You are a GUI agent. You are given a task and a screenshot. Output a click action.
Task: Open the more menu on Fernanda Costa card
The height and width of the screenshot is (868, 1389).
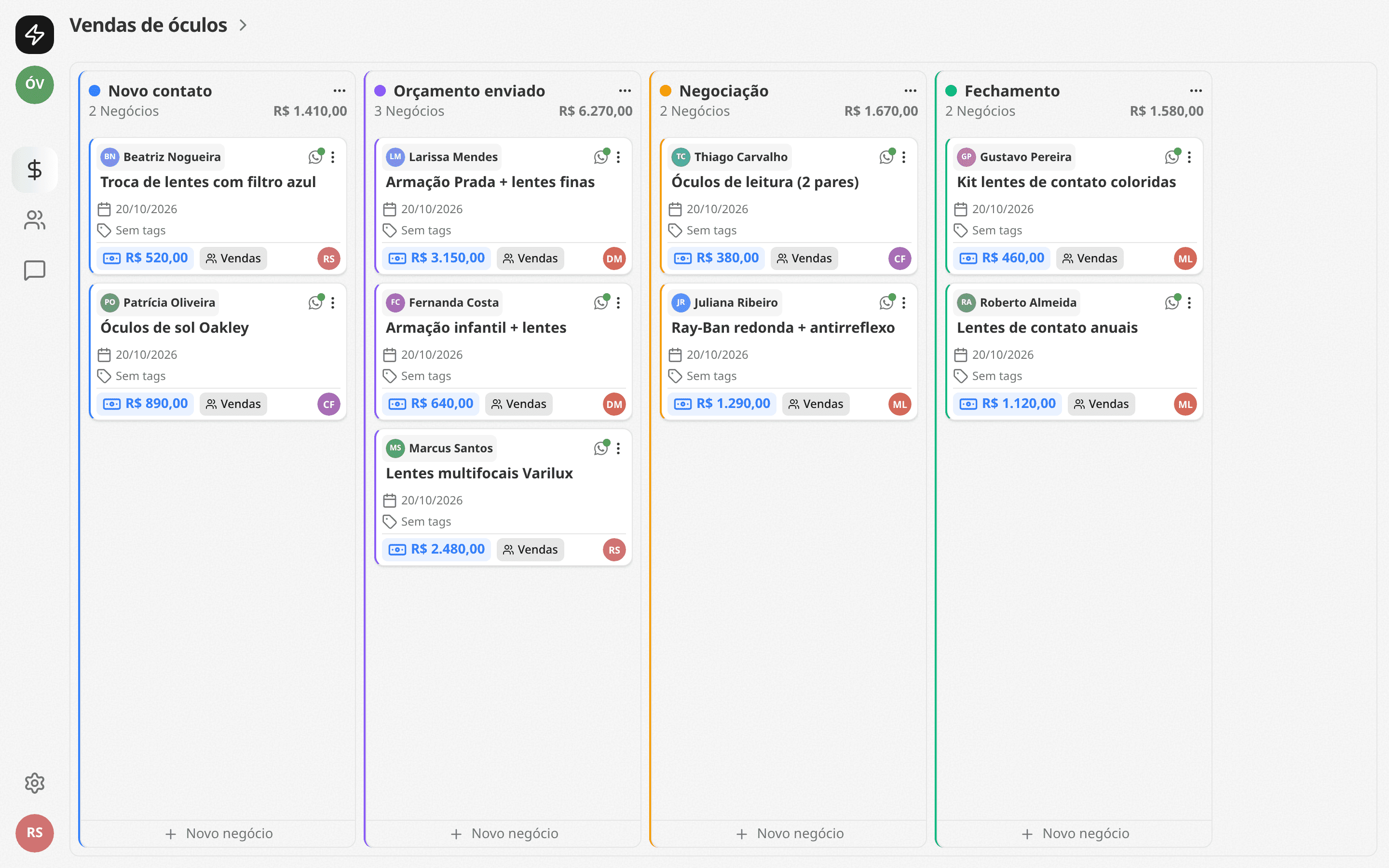pyautogui.click(x=618, y=302)
